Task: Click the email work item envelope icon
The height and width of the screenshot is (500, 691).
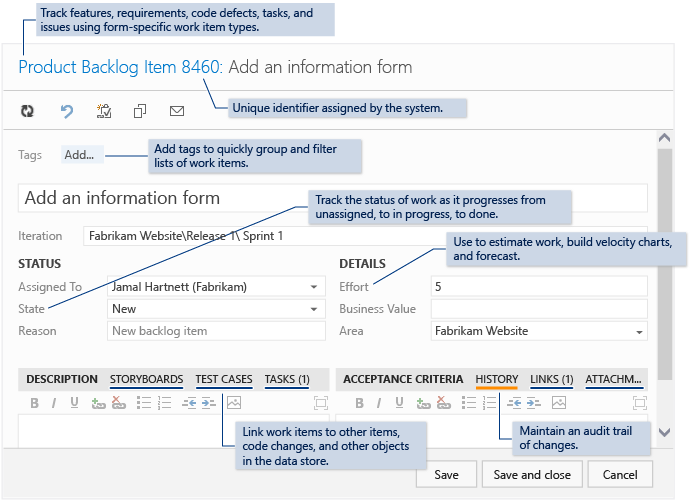Action: pyautogui.click(x=177, y=111)
